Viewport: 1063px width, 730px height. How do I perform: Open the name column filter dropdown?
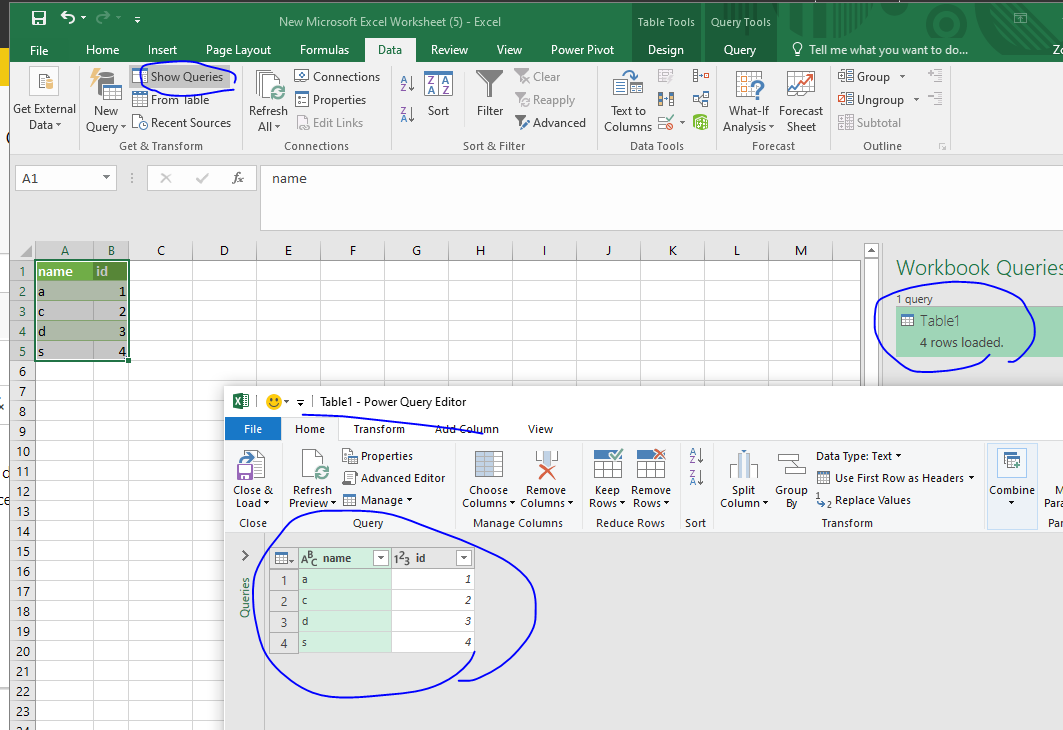click(381, 558)
